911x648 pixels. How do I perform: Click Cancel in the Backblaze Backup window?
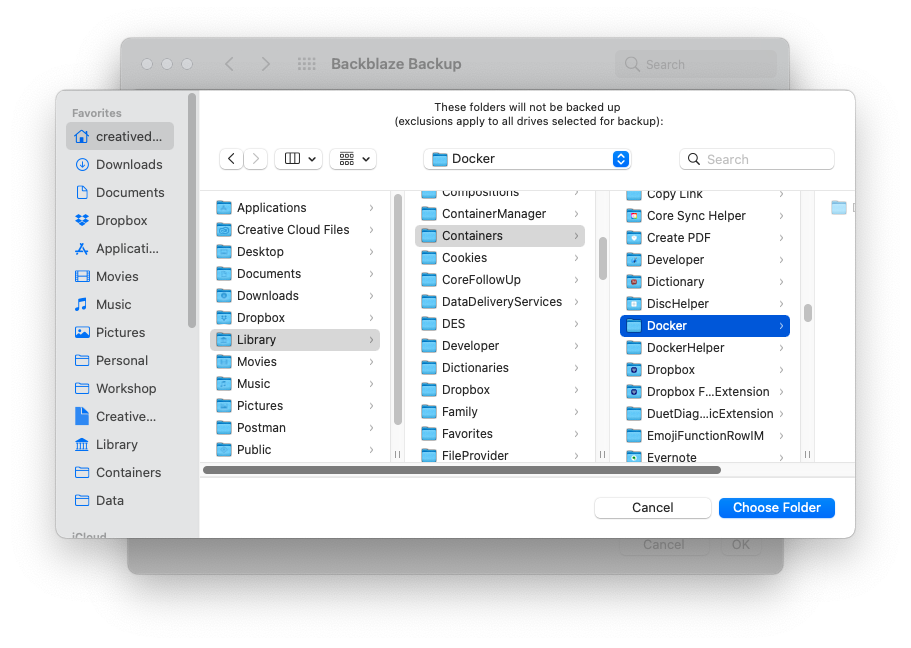(663, 545)
